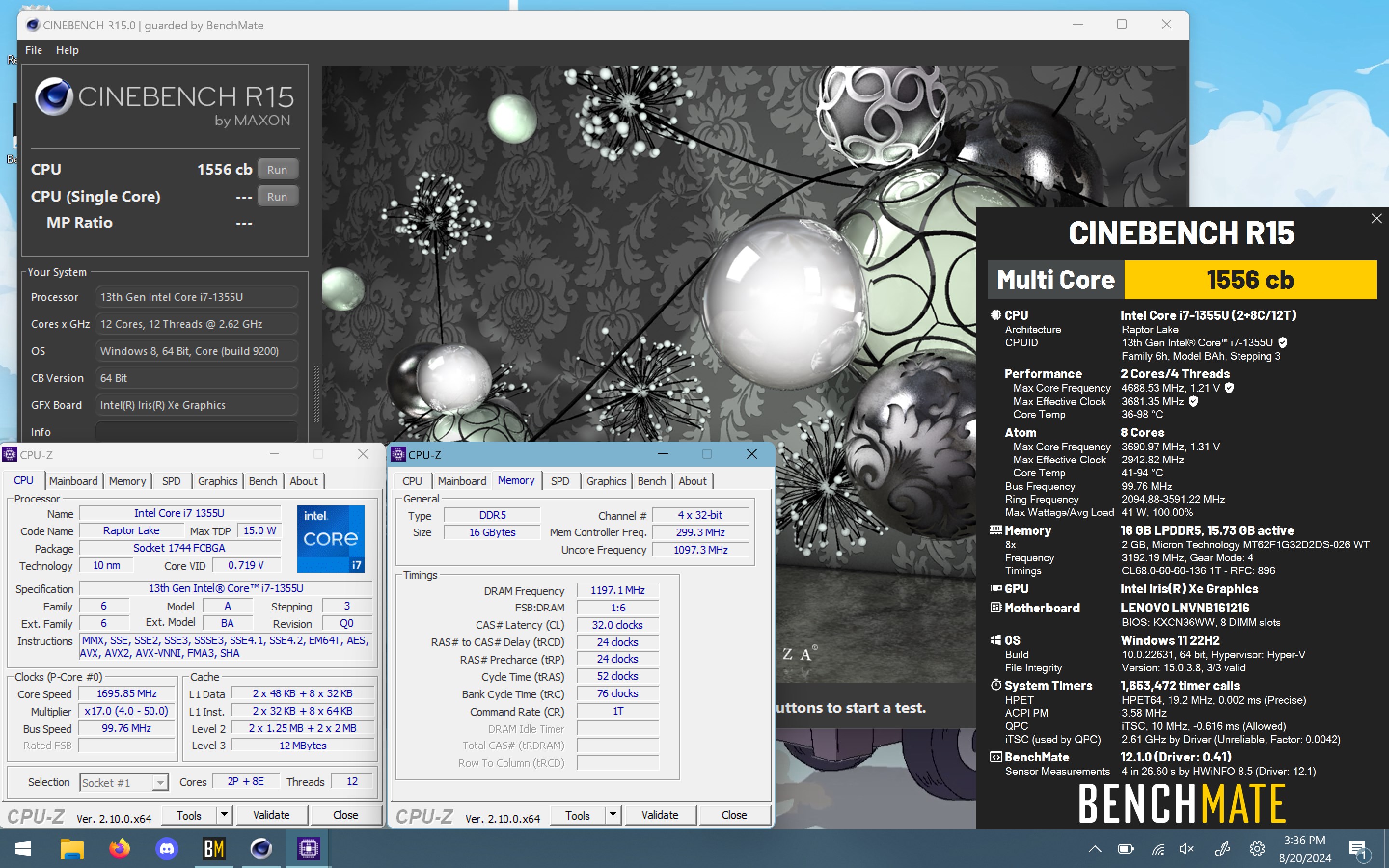Select About tab in right CPU-Z window
Image resolution: width=1389 pixels, height=868 pixels.
(x=692, y=481)
